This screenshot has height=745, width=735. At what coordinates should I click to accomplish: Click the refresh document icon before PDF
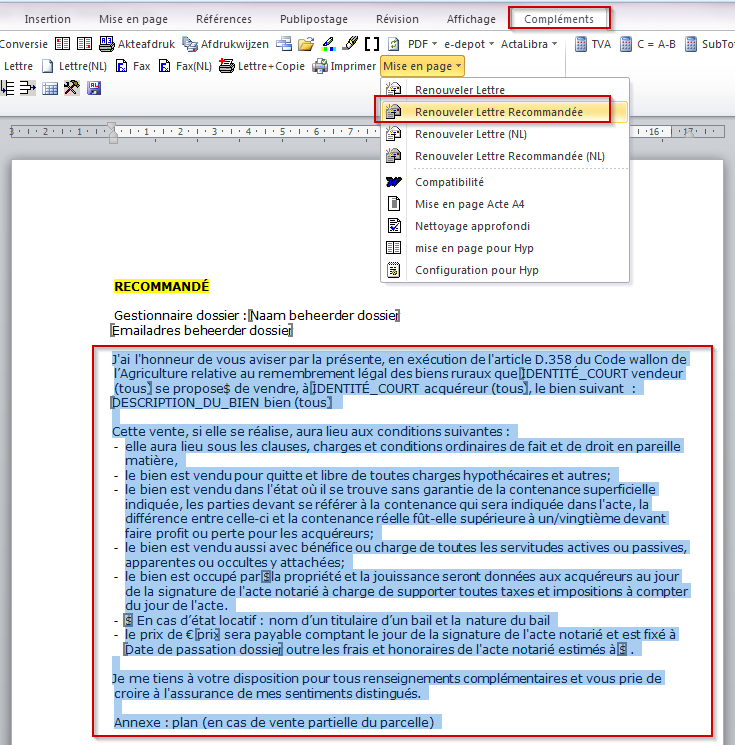click(x=393, y=44)
